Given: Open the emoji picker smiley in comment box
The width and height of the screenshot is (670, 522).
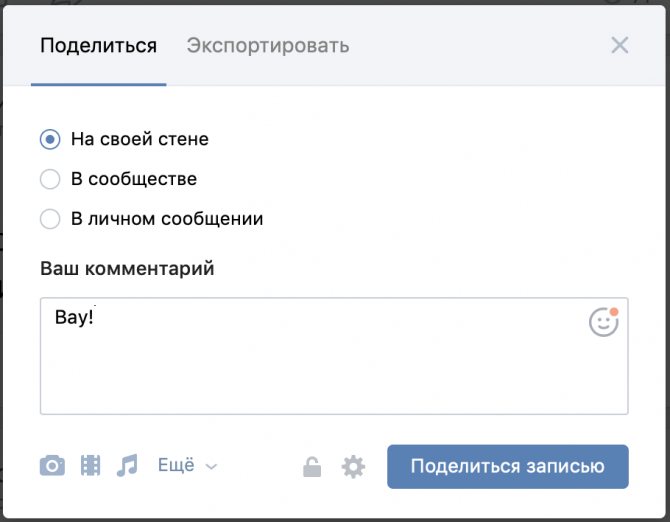Looking at the screenshot, I should pyautogui.click(x=604, y=322).
